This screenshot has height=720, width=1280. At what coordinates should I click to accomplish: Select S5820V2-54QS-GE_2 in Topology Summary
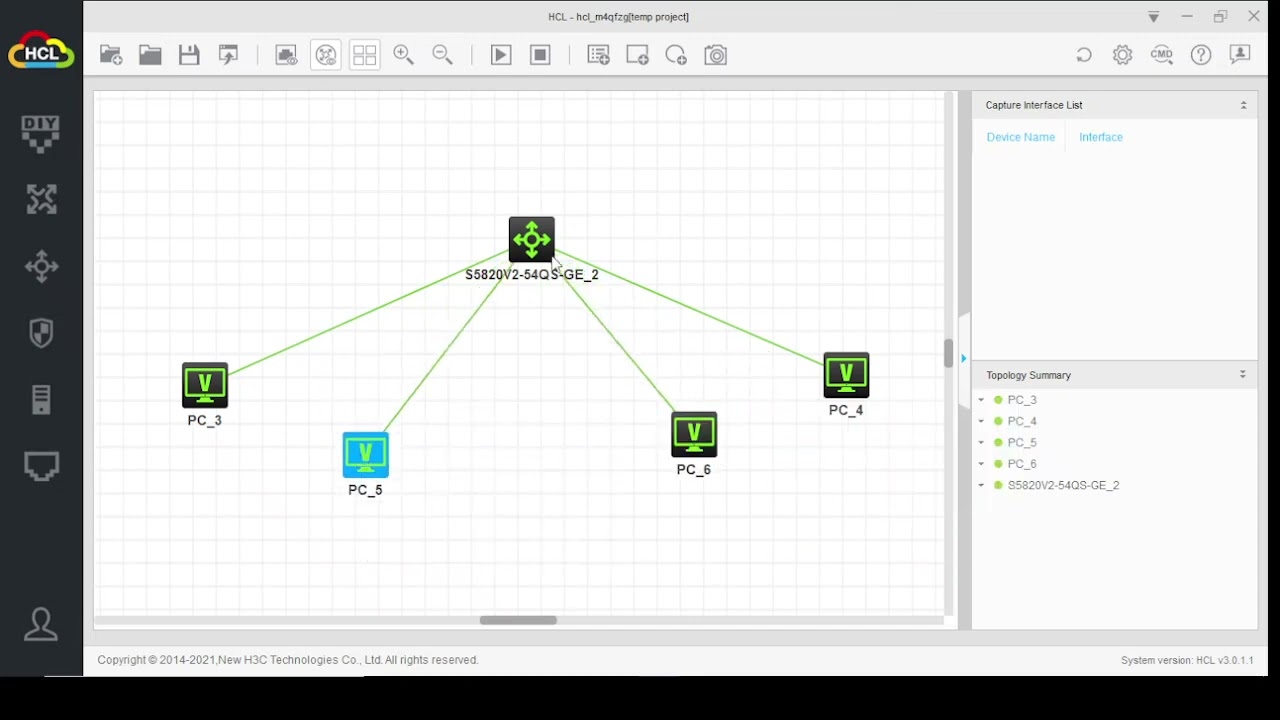(1063, 485)
